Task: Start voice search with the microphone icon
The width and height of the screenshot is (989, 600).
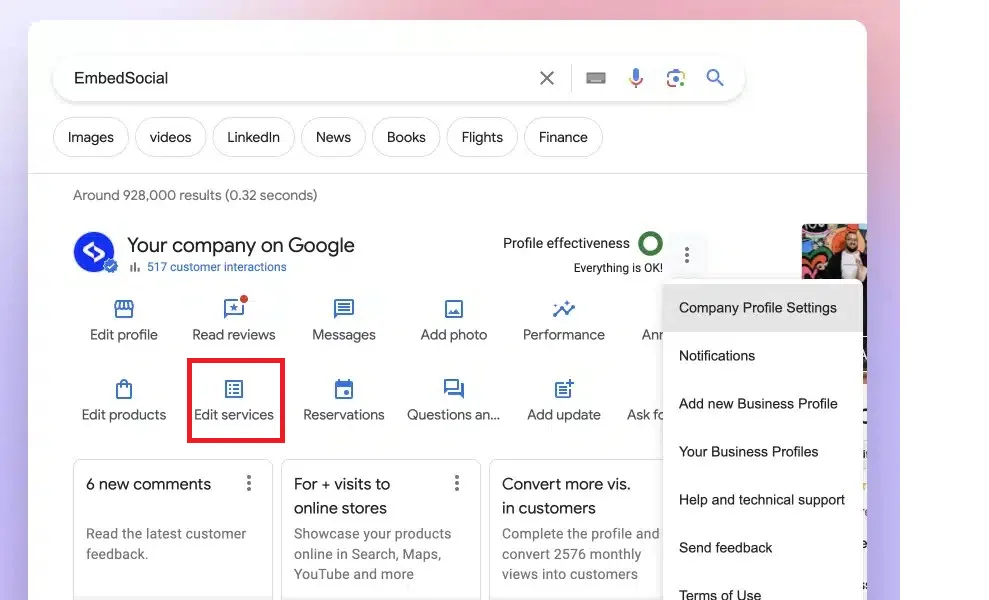Action: 636,78
